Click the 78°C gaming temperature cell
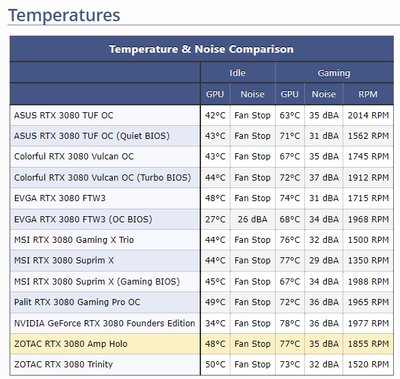Screen dimensions: 400x379 (290, 323)
